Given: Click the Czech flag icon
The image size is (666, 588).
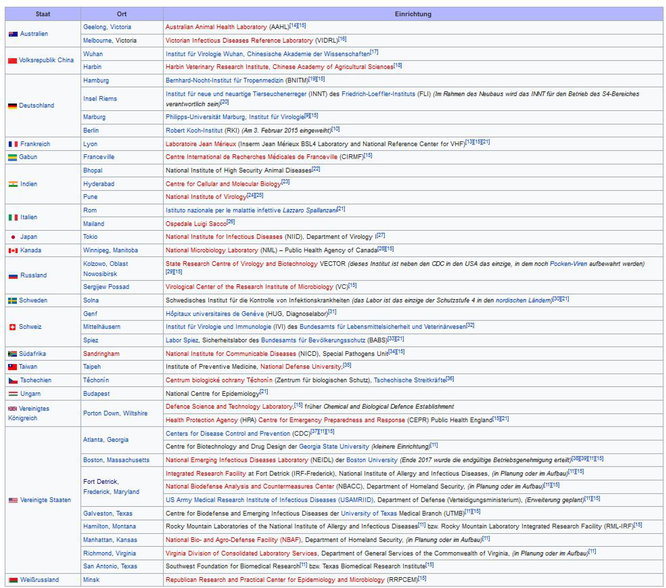Looking at the screenshot, I should pyautogui.click(x=13, y=381).
